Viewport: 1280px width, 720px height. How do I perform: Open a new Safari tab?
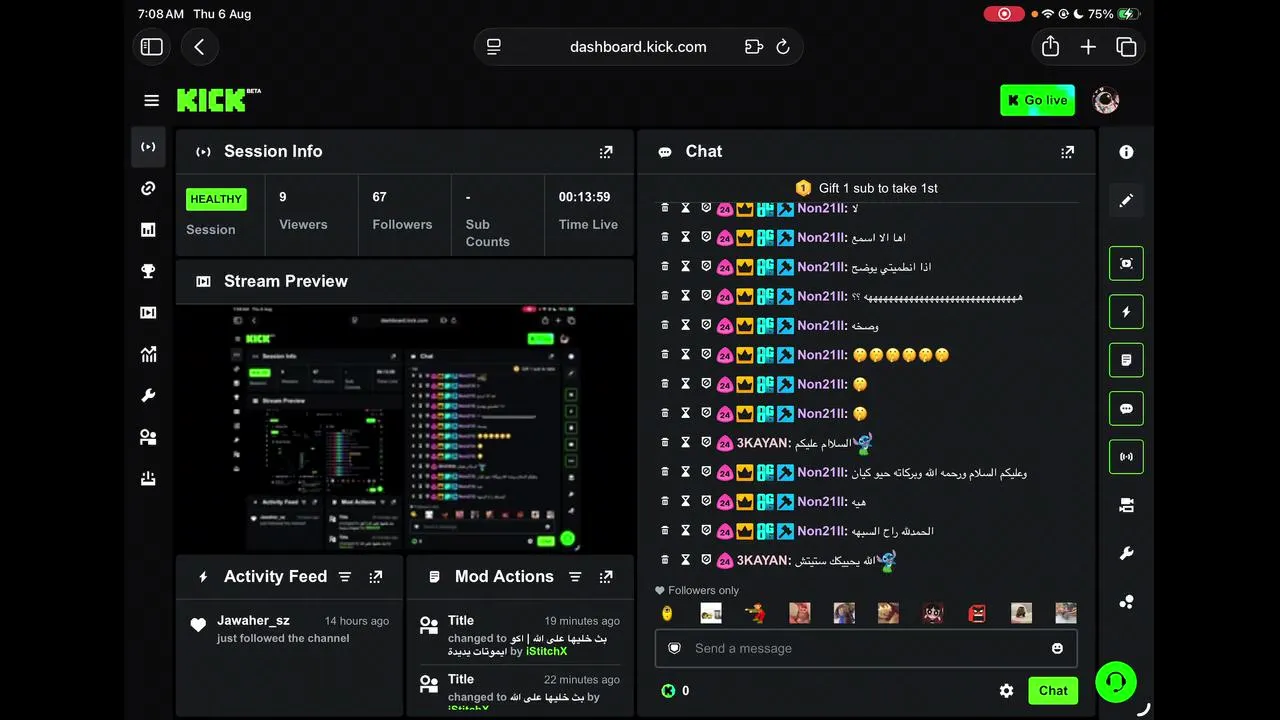point(1088,47)
